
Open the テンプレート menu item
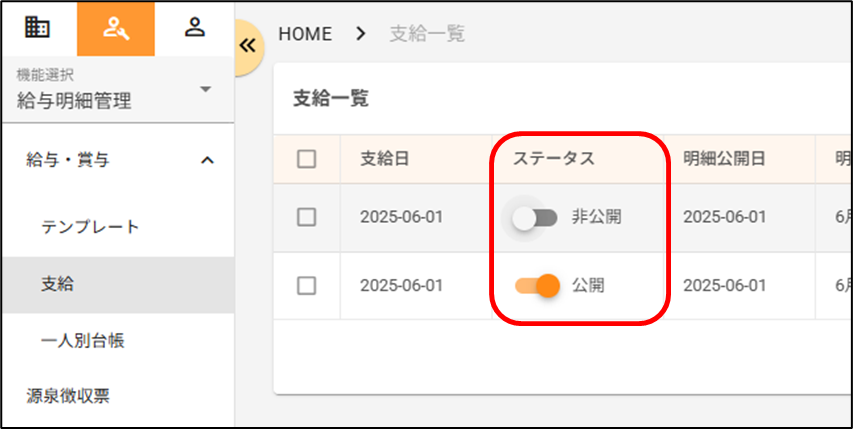tap(90, 227)
